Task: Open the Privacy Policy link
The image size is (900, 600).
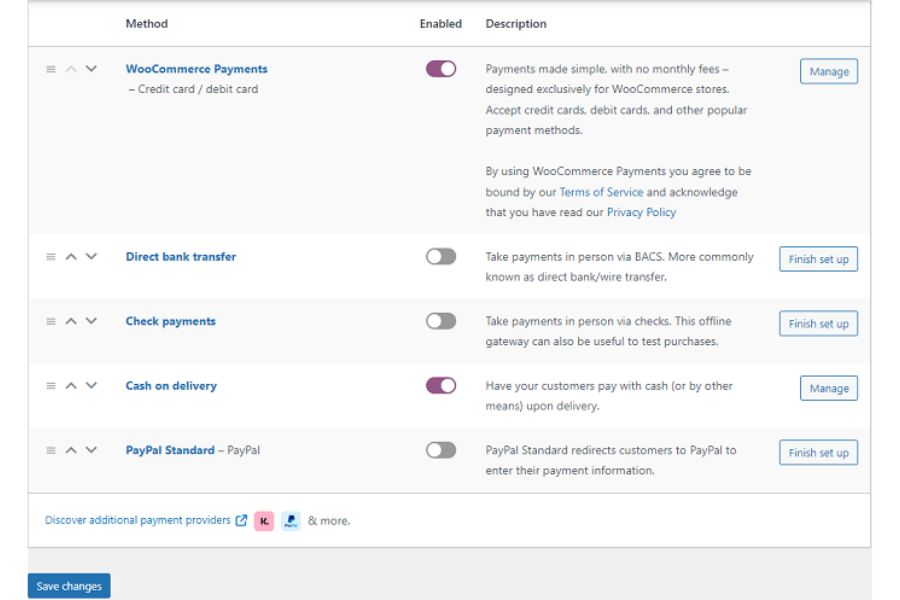Action: click(x=641, y=212)
